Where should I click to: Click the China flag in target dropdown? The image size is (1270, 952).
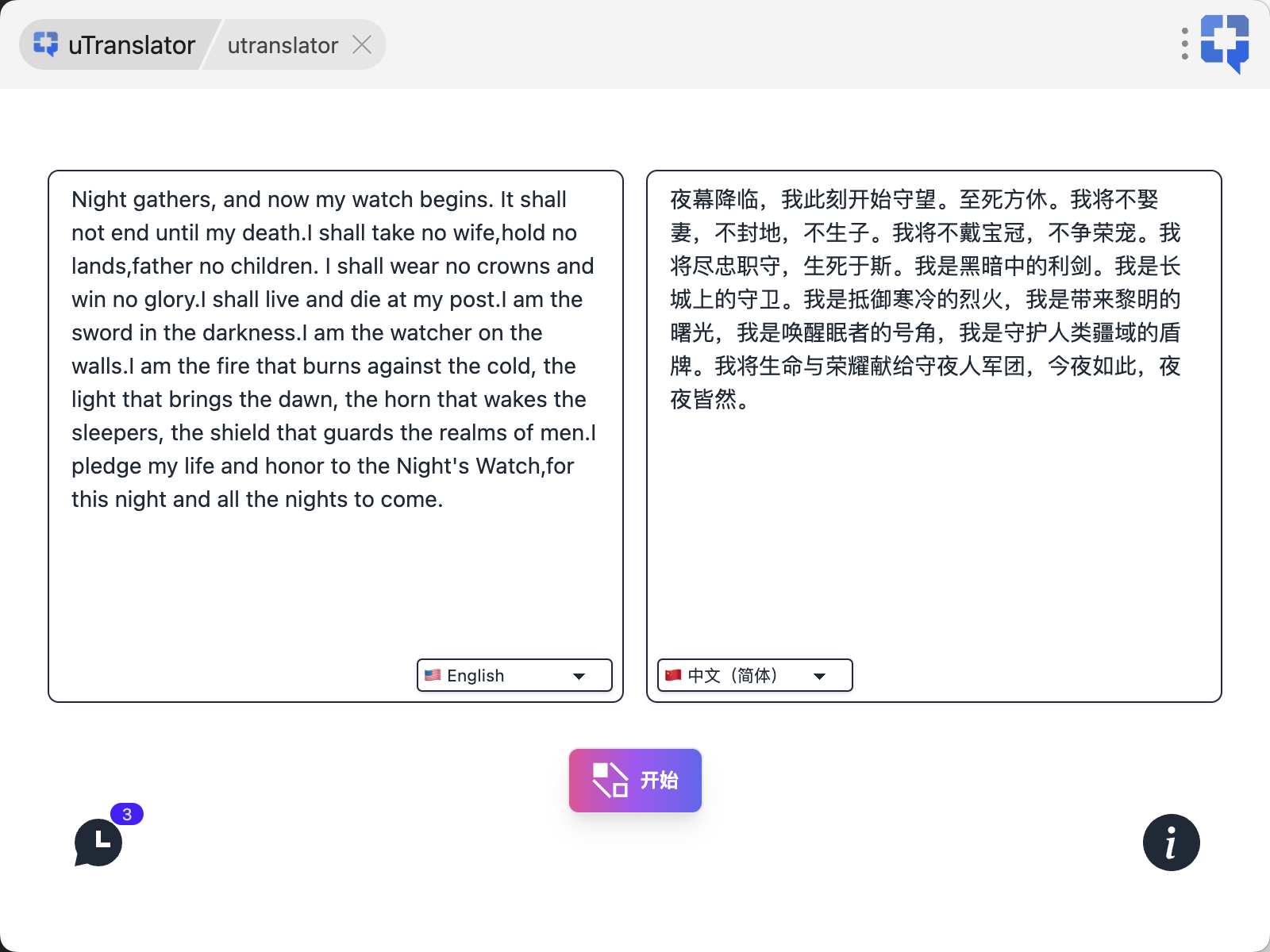pos(673,675)
